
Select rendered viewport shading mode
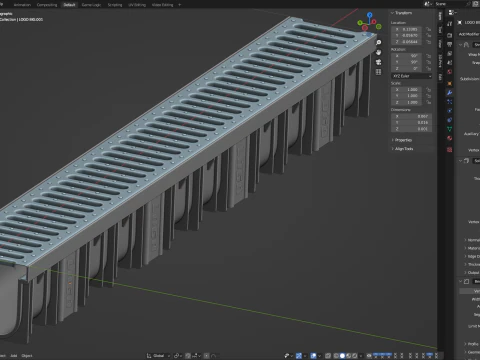click(x=355, y=356)
